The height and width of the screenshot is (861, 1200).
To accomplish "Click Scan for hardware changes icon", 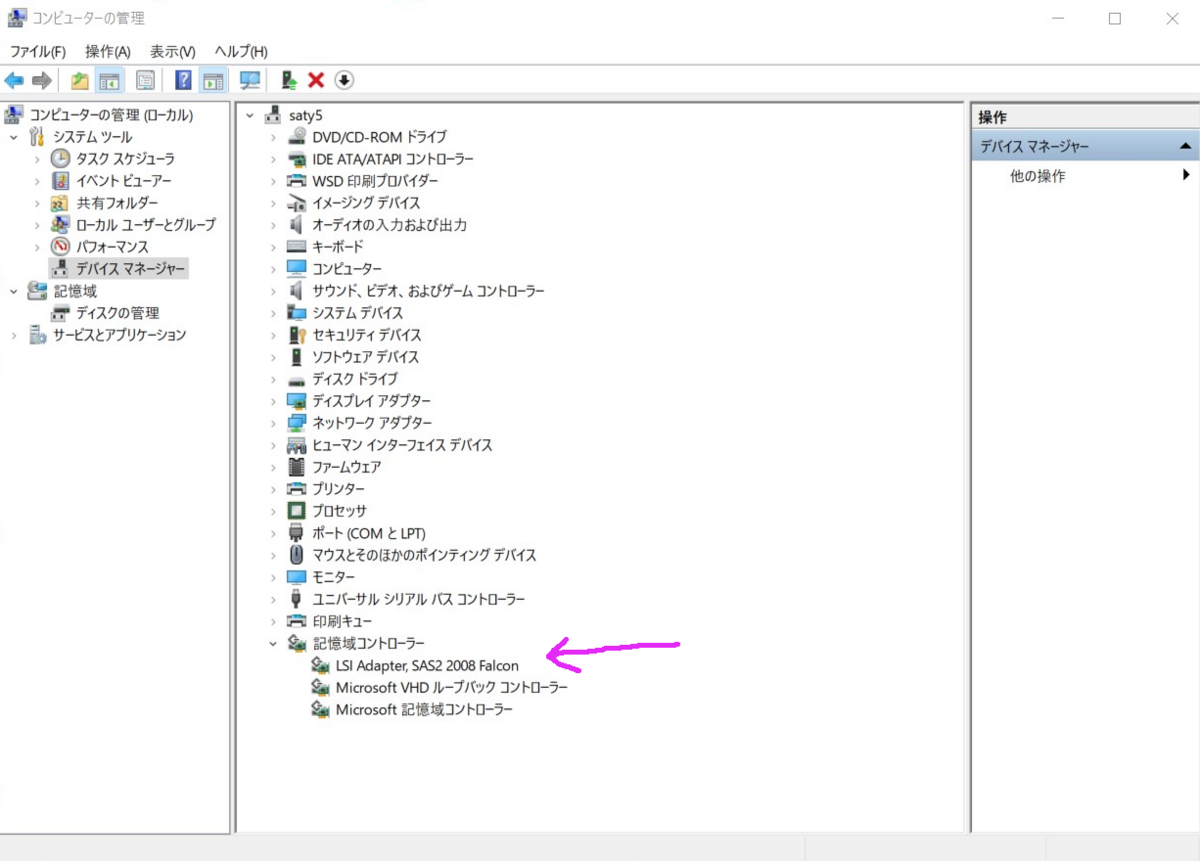I will click(250, 80).
